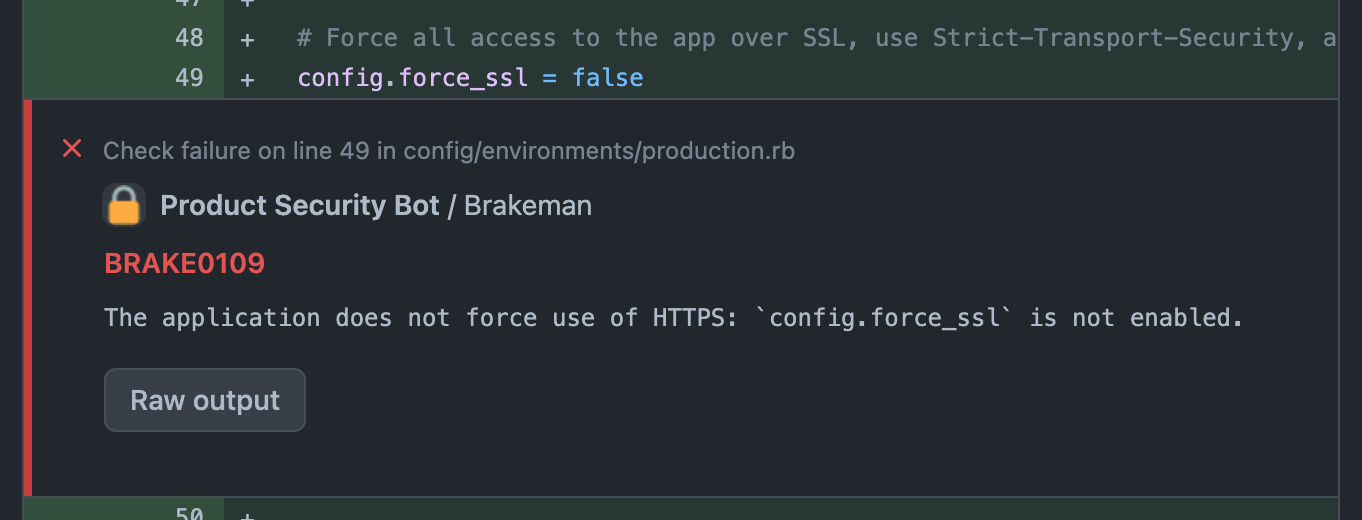Select line number 49 in the diff
This screenshot has width=1362, height=520.
click(189, 77)
